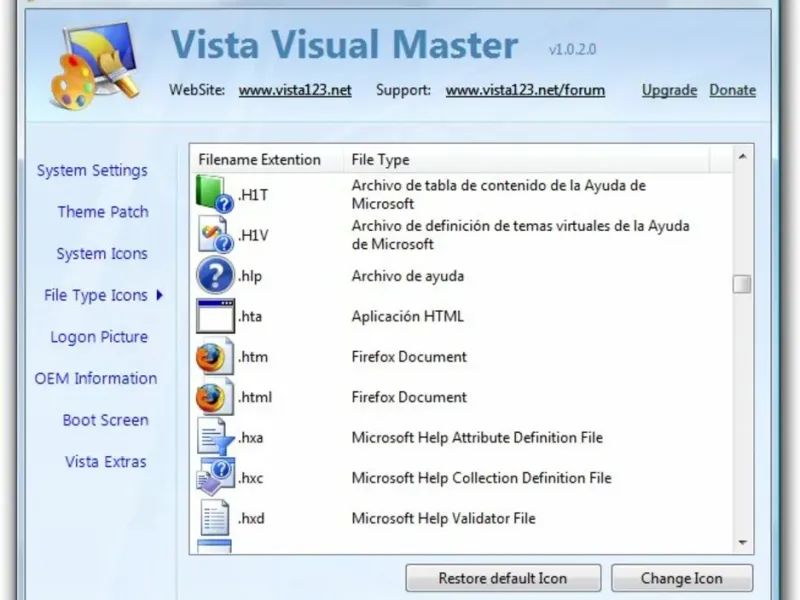Open System Settings section
Screen dimensions: 800x600
[92, 170]
